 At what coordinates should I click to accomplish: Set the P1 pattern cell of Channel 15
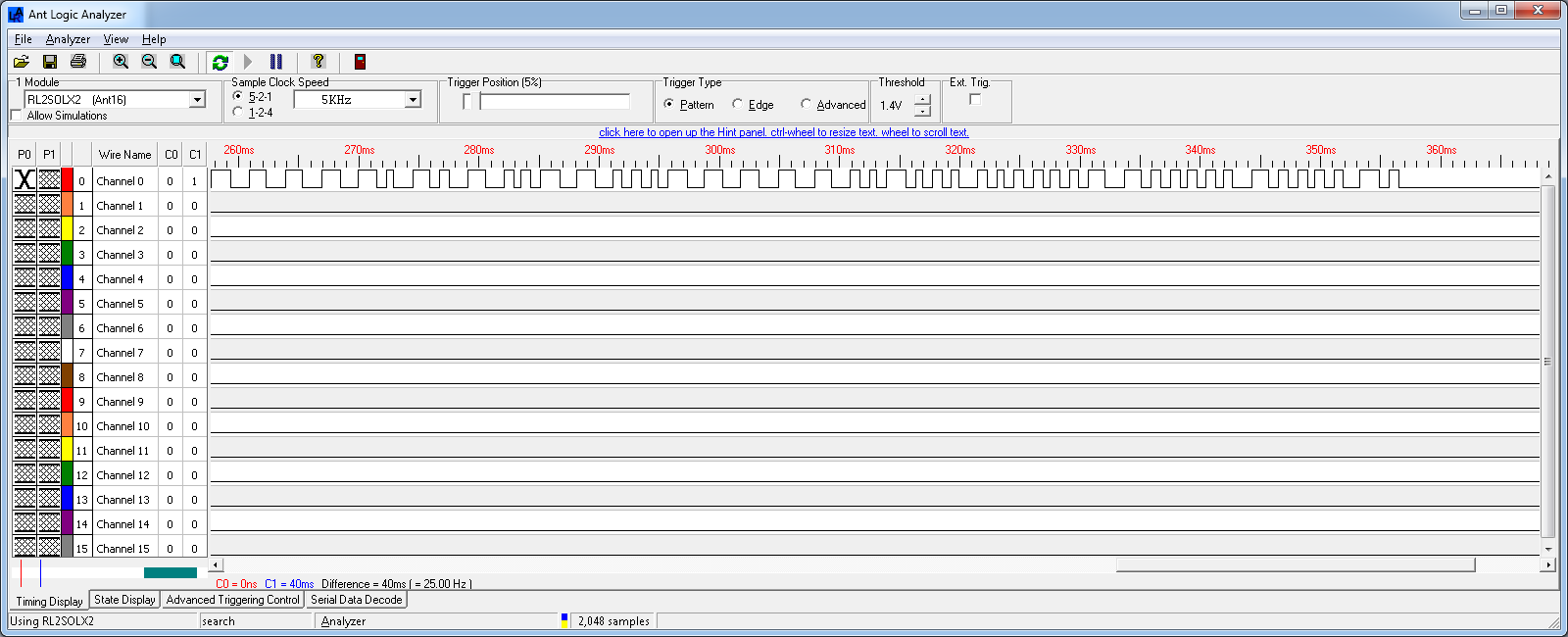(49, 547)
